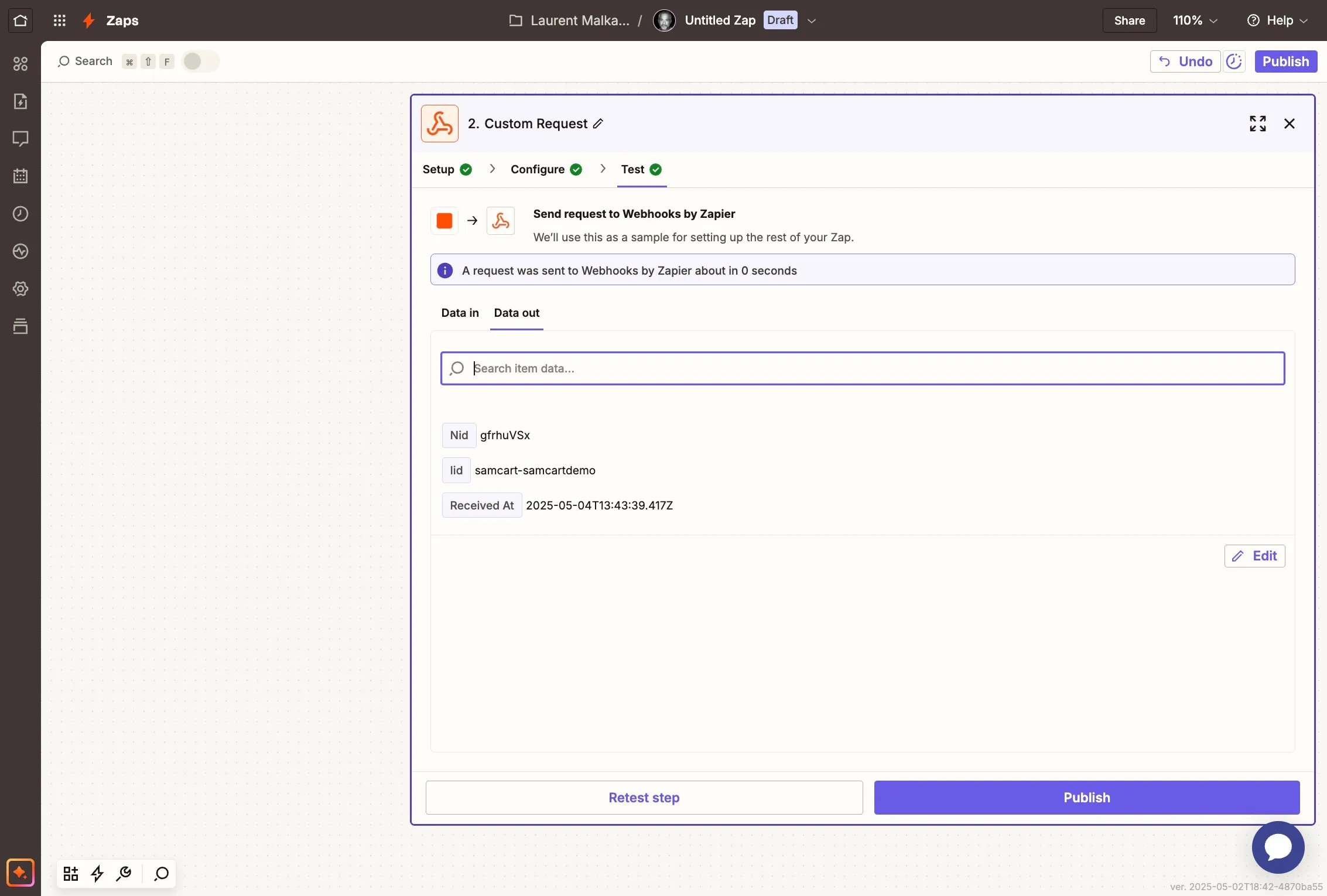The height and width of the screenshot is (896, 1327).
Task: Open Zap history clock icon
Action: tap(20, 214)
